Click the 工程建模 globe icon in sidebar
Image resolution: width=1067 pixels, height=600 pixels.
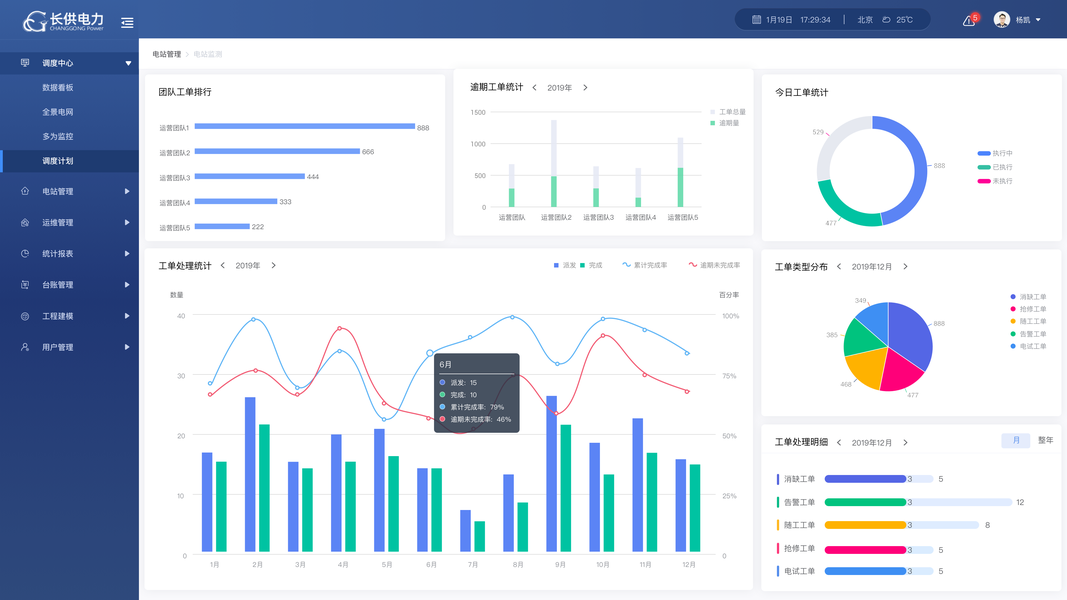click(25, 316)
